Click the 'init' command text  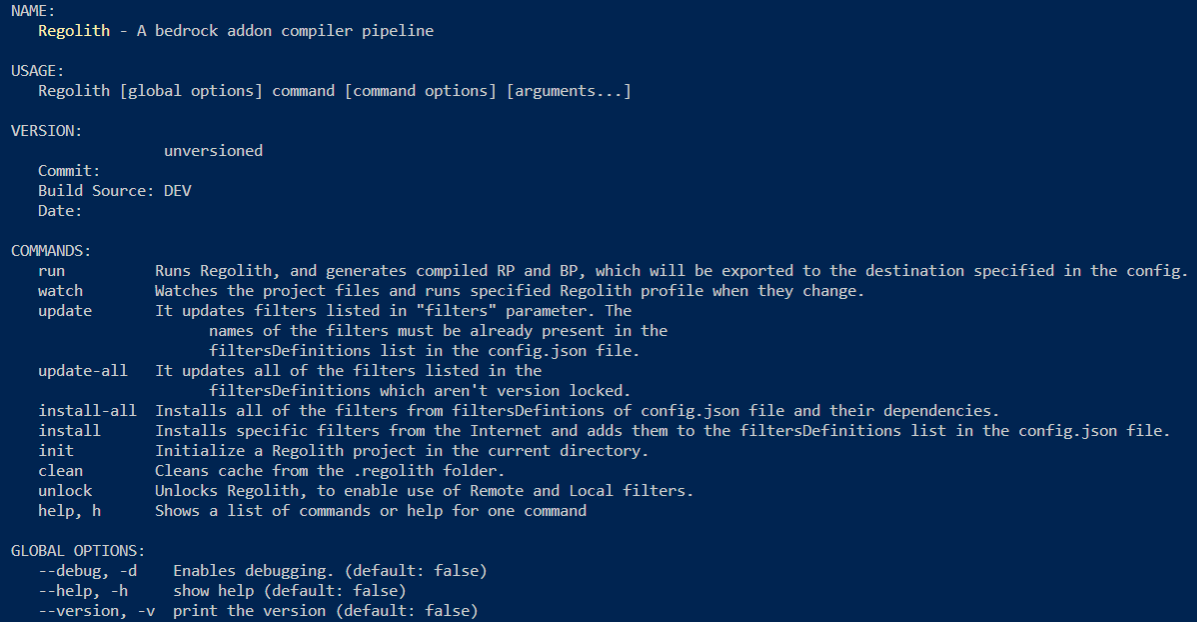tap(56, 450)
